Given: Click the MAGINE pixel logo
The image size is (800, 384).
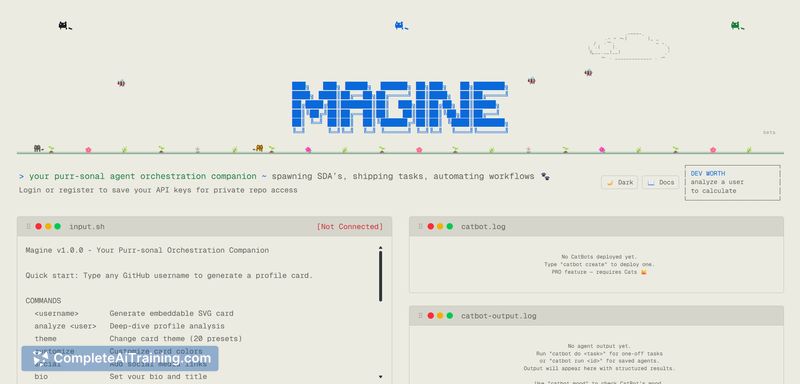Looking at the screenshot, I should click(399, 107).
